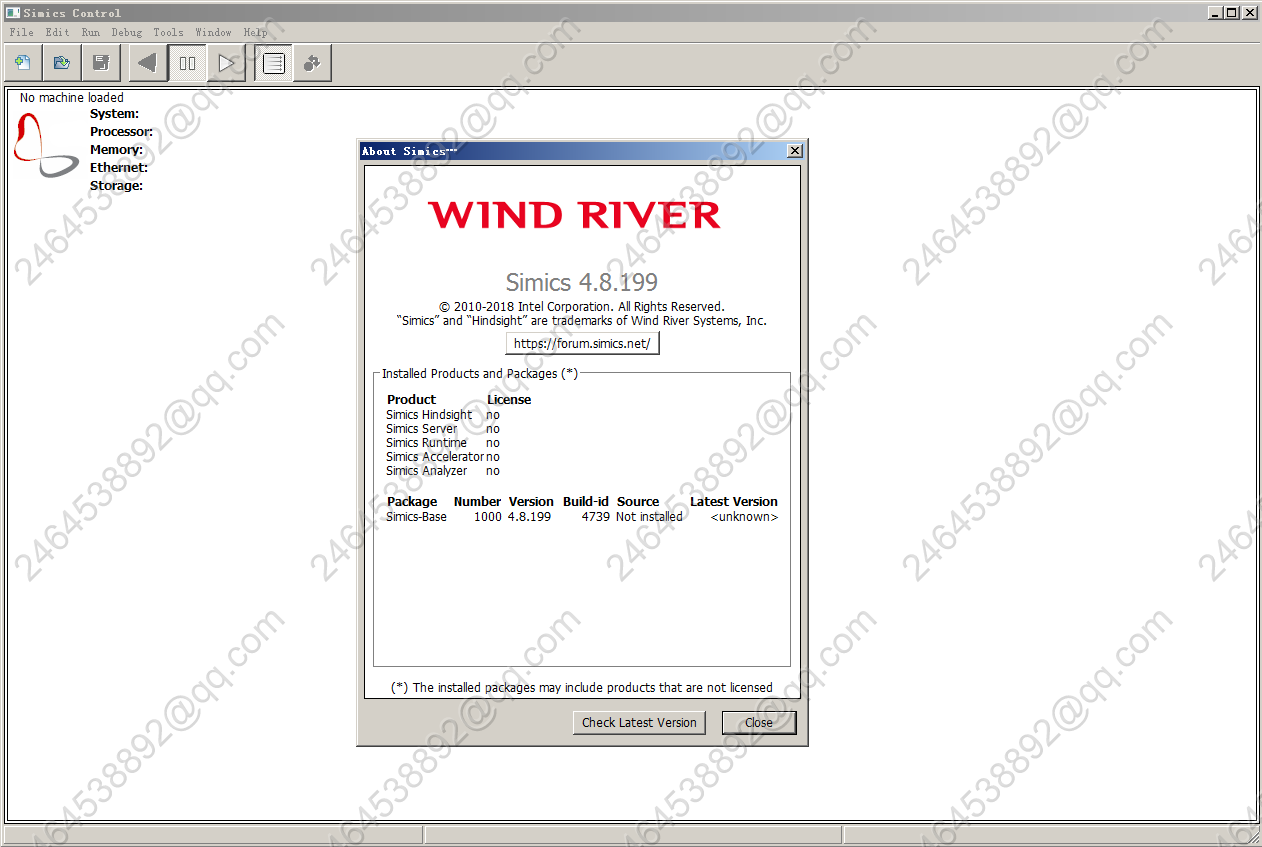Click the 'License' column header
Viewport: 1262px width, 847px height.
509,400
